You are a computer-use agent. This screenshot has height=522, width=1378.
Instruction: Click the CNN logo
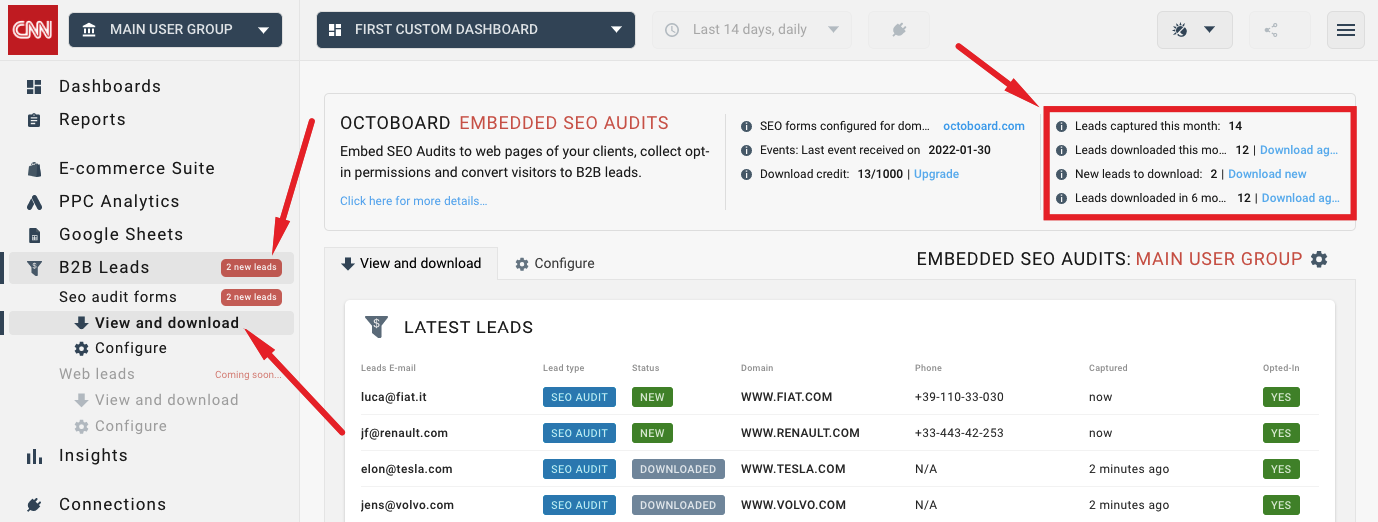coord(33,29)
